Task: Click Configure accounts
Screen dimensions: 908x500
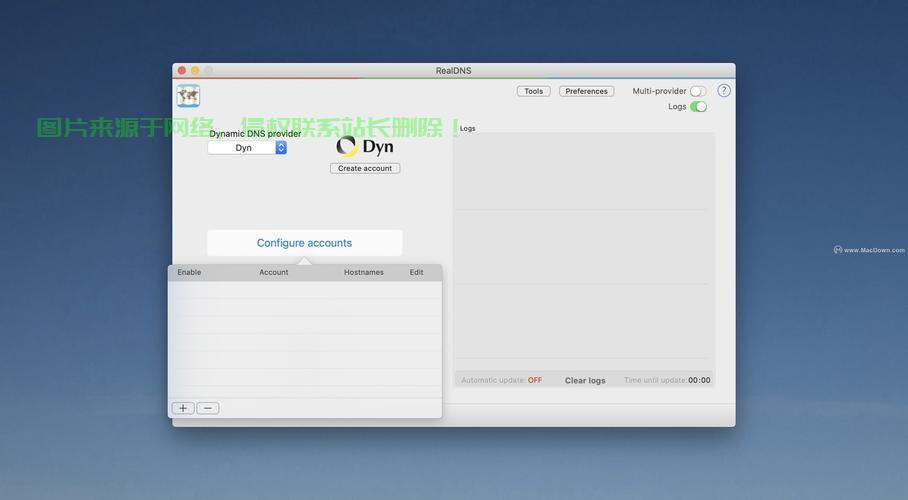Action: pyautogui.click(x=305, y=243)
